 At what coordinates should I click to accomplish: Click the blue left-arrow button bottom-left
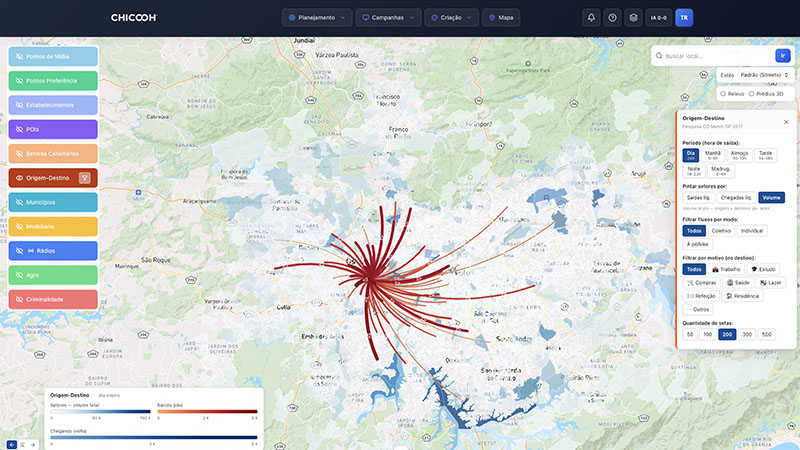[x=11, y=445]
